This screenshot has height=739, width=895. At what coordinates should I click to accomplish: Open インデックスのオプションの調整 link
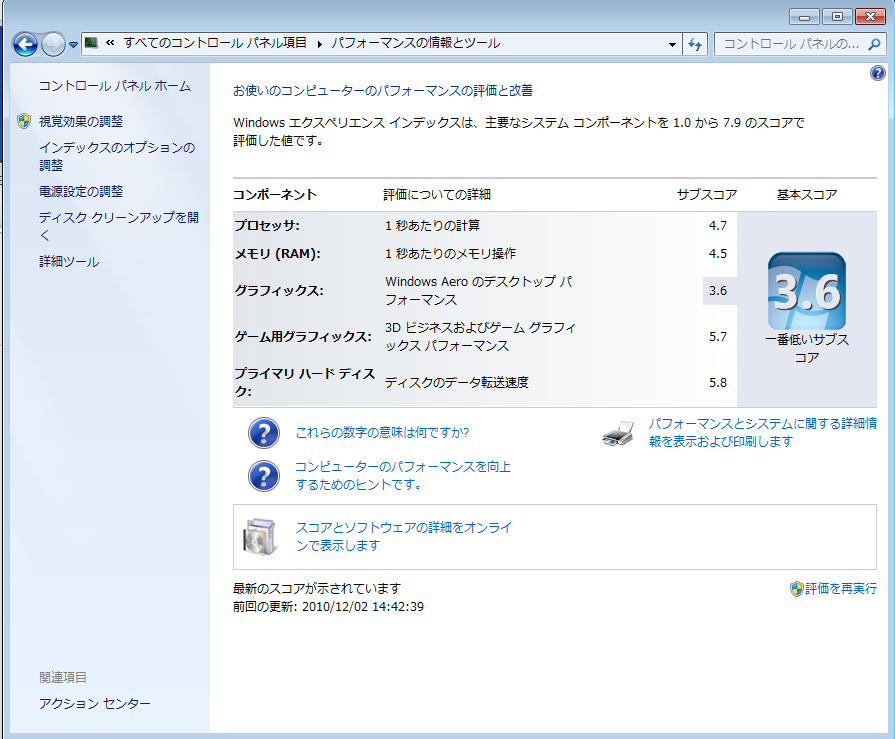117,156
